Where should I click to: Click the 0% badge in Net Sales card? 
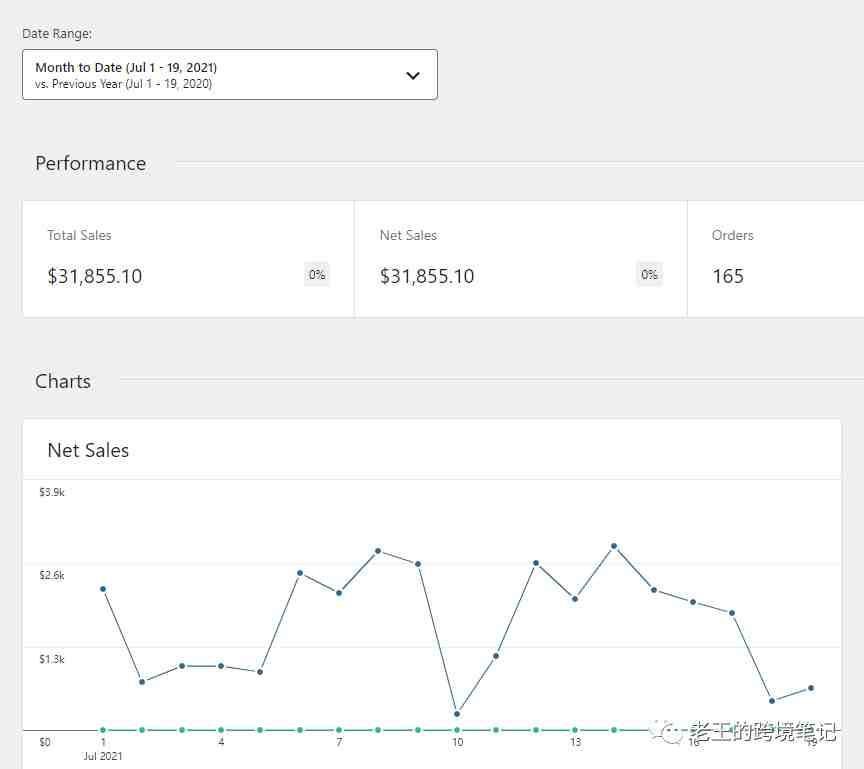coord(649,274)
